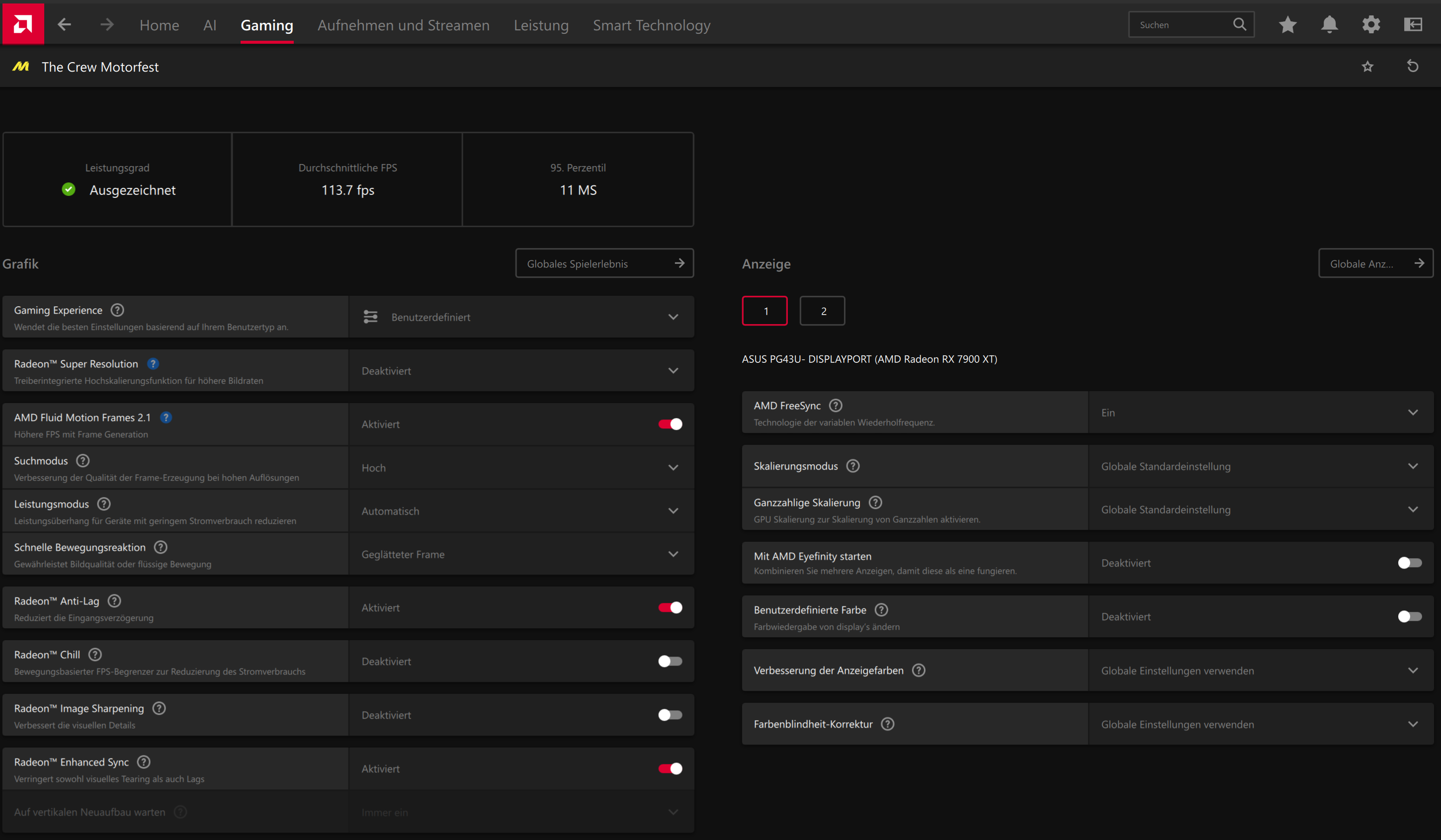1441x840 pixels.
Task: Disable AMD Fluid Motion Frames 2.1 toggle
Action: tap(670, 424)
